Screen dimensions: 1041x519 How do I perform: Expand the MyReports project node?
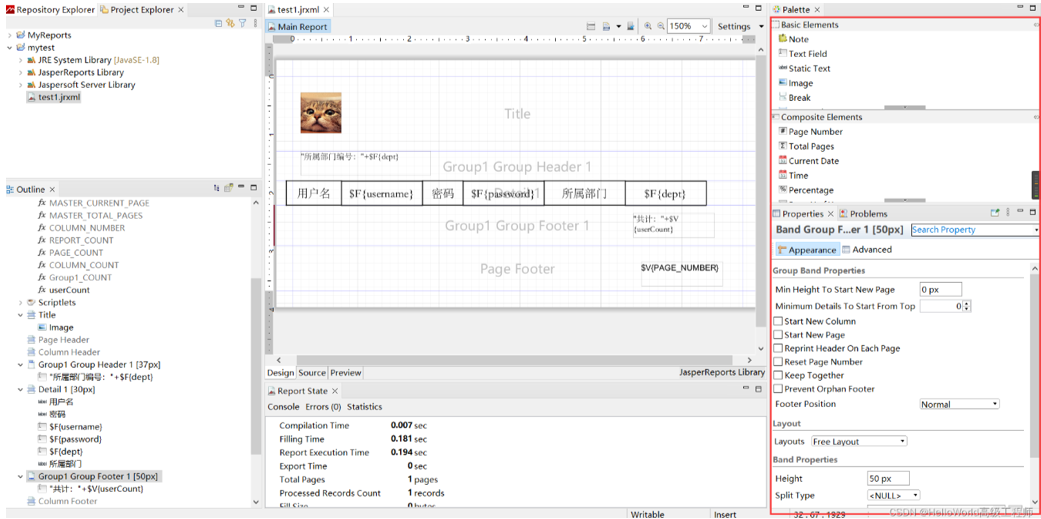[x=10, y=35]
